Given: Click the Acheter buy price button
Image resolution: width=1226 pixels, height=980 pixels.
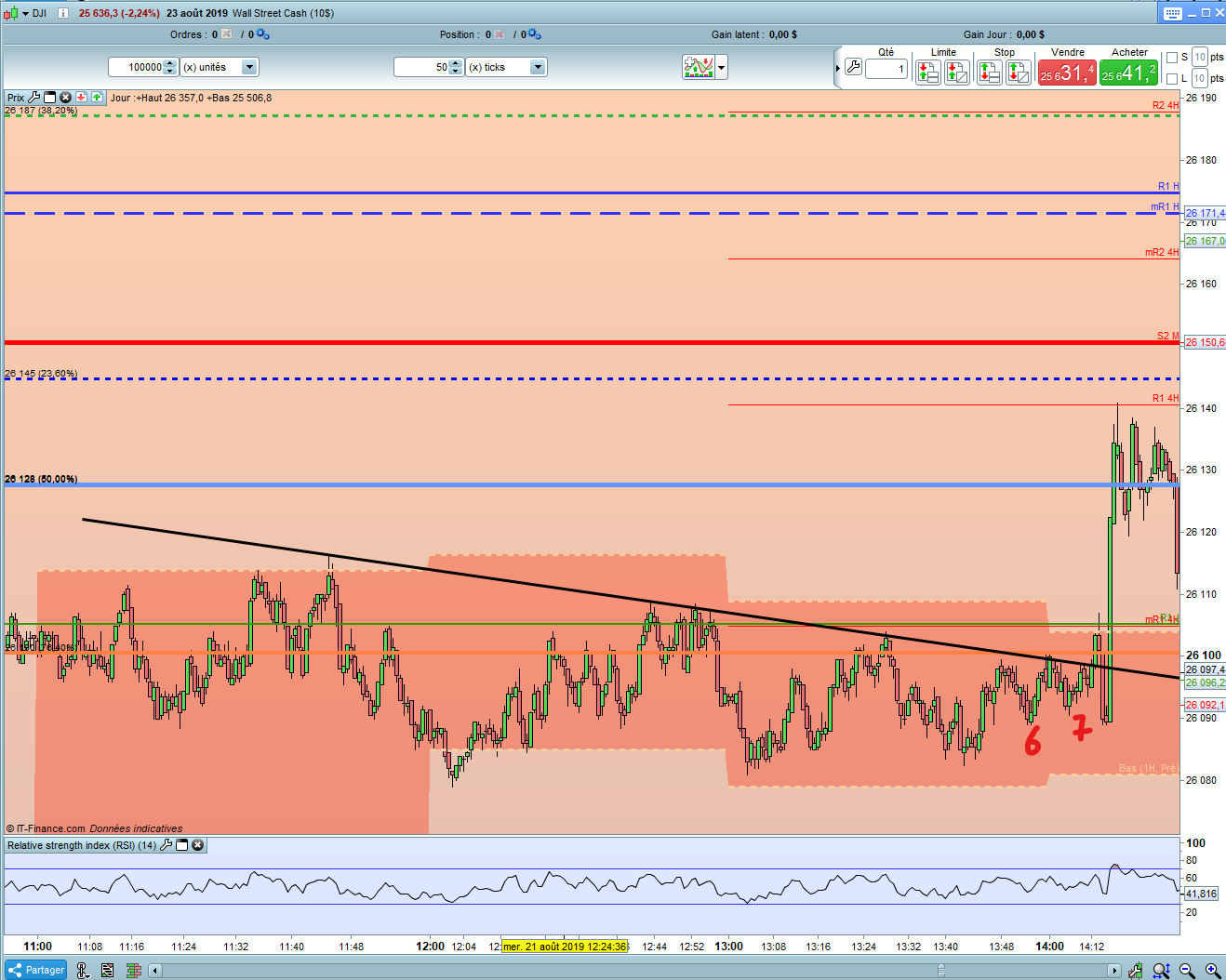Looking at the screenshot, I should [x=1128, y=73].
